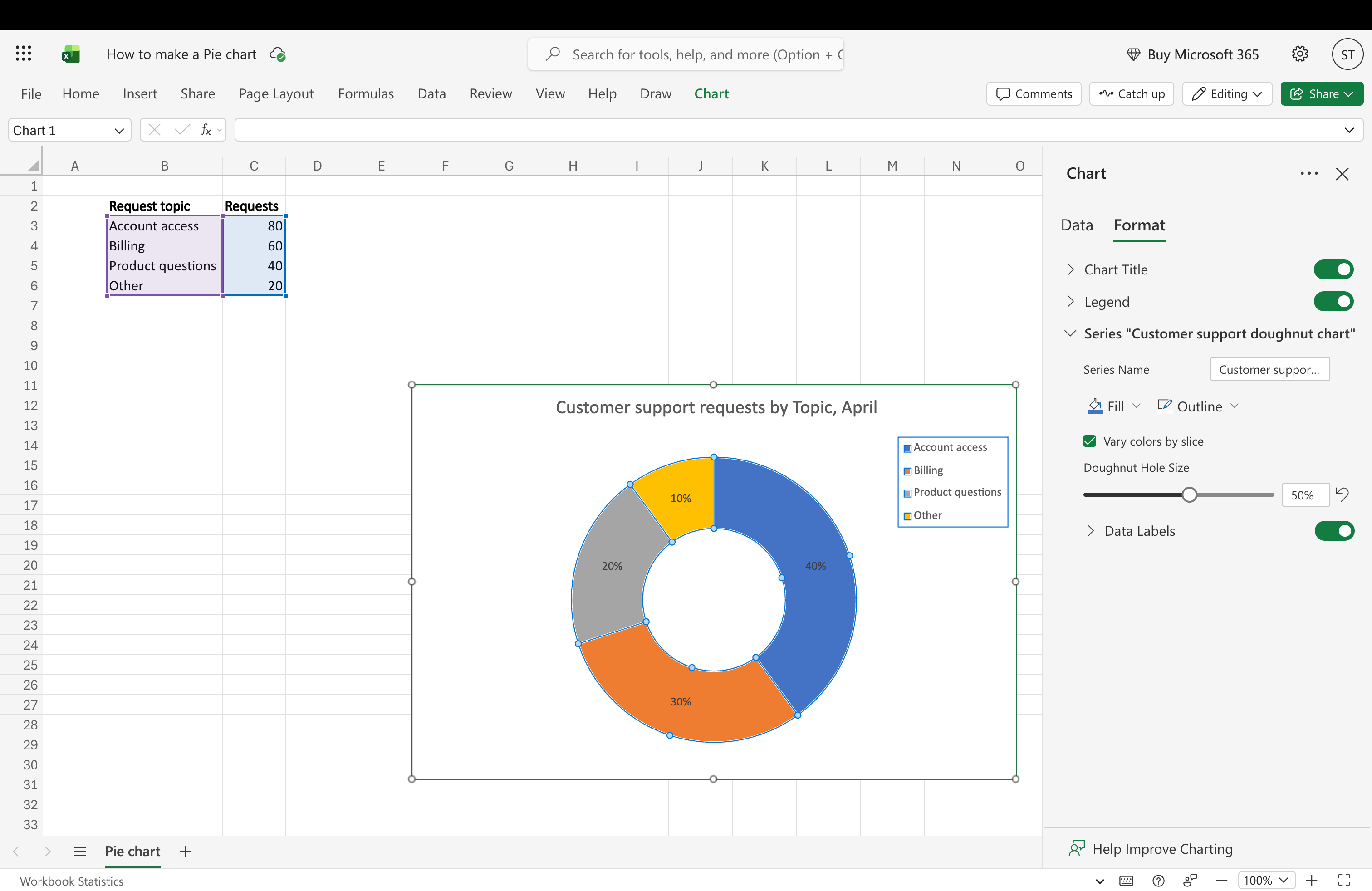1372x891 pixels.
Task: Open the Page Layout ribbon tab
Action: [x=276, y=94]
